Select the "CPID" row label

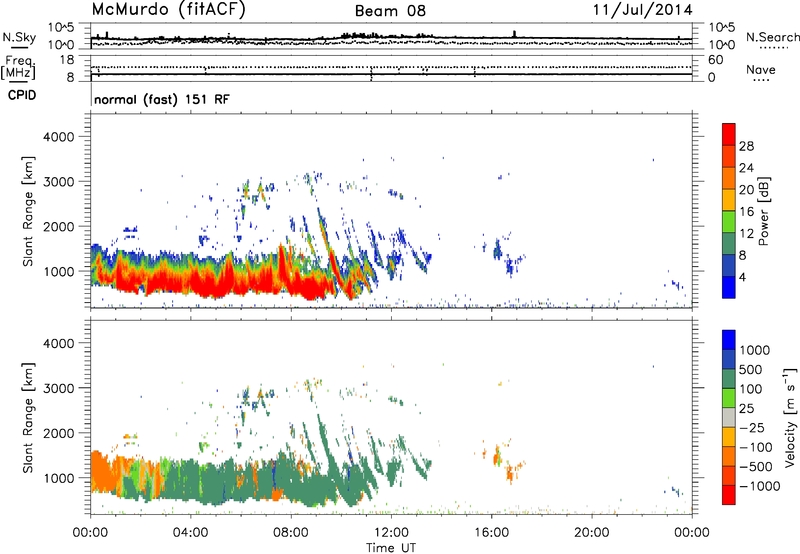(22, 95)
